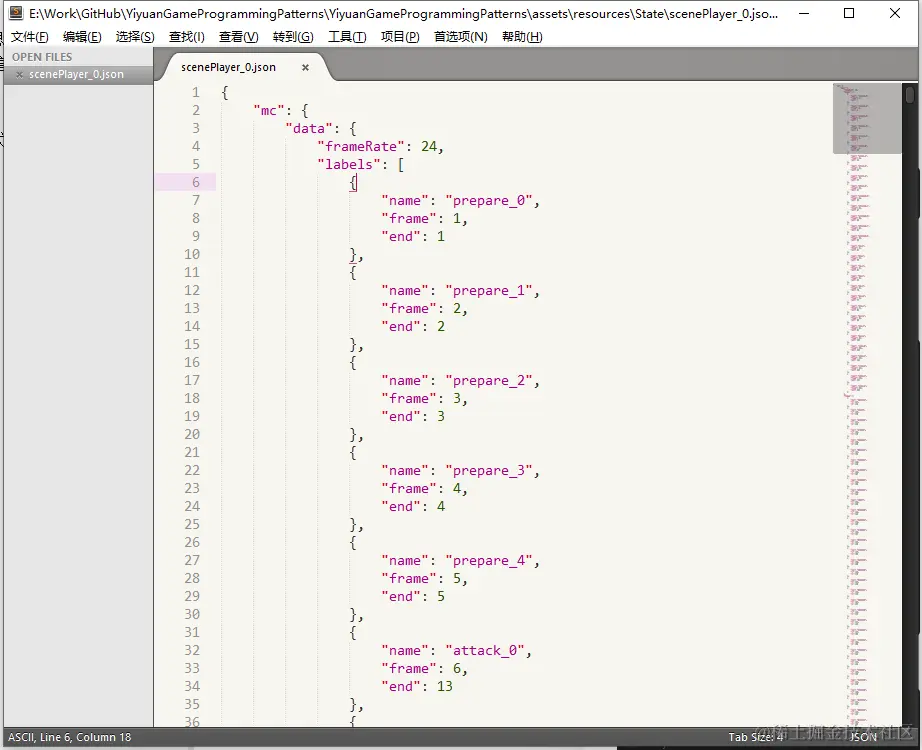The image size is (922, 750).
Task: Click the Sublime Text title bar icon
Action: pyautogui.click(x=16, y=13)
